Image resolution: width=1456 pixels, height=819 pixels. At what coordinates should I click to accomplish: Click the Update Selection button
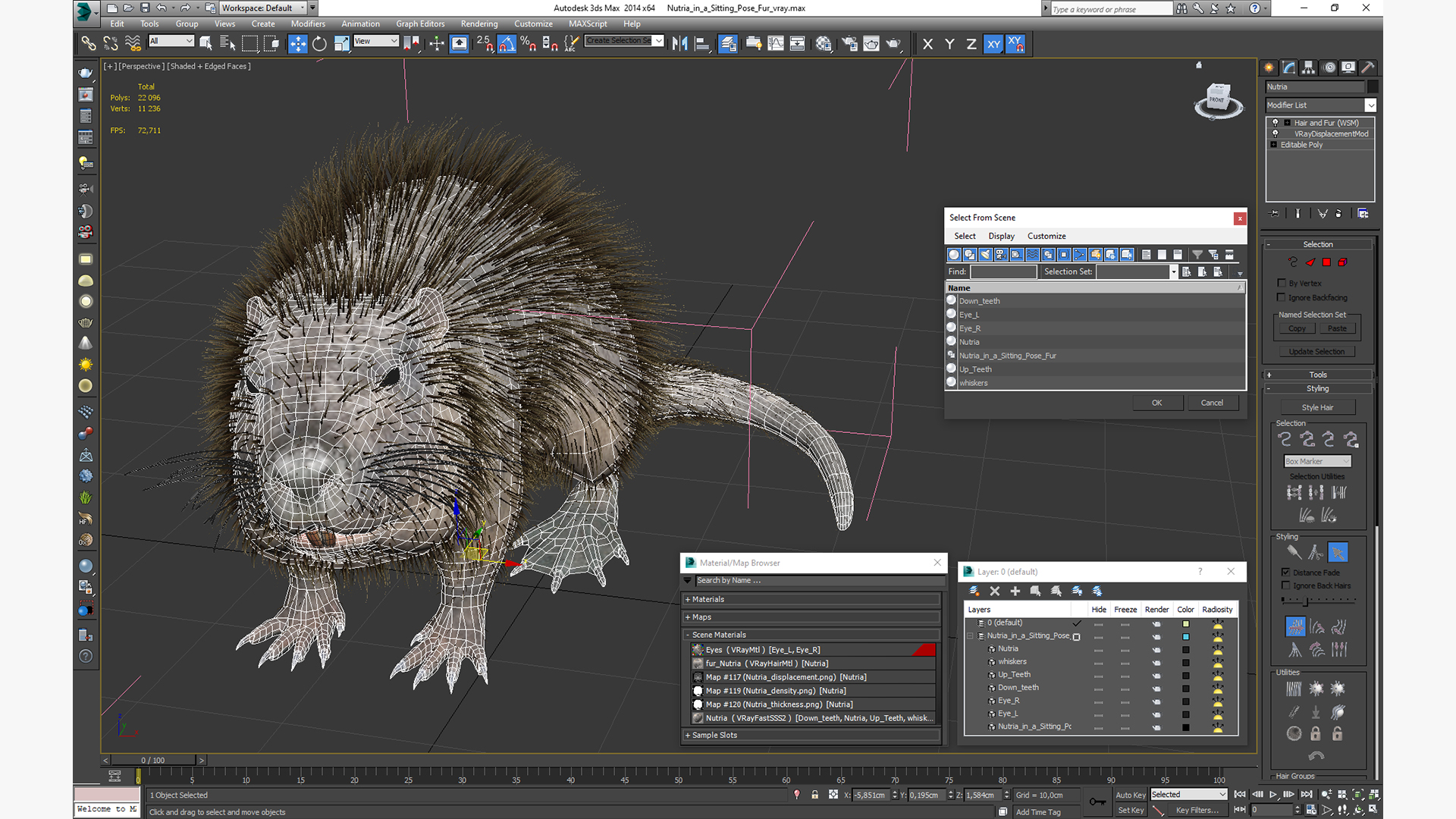pyautogui.click(x=1316, y=352)
